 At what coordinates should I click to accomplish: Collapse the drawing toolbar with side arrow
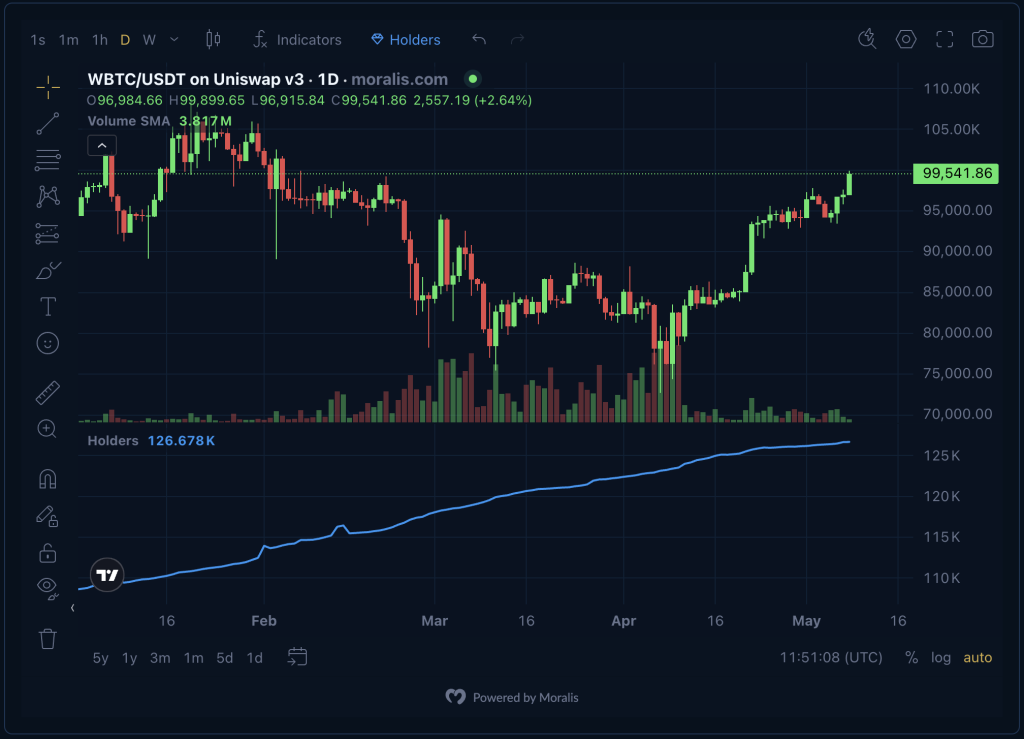click(72, 608)
